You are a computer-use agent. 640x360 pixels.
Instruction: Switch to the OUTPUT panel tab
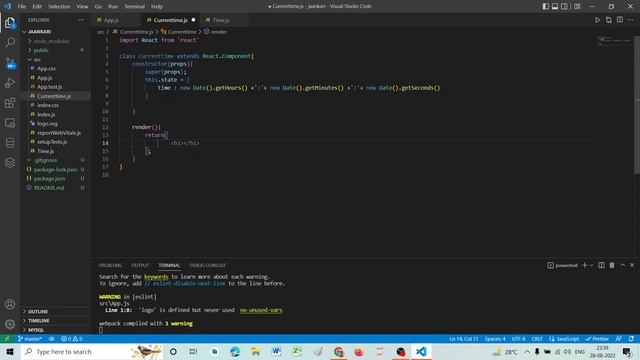tap(140, 265)
